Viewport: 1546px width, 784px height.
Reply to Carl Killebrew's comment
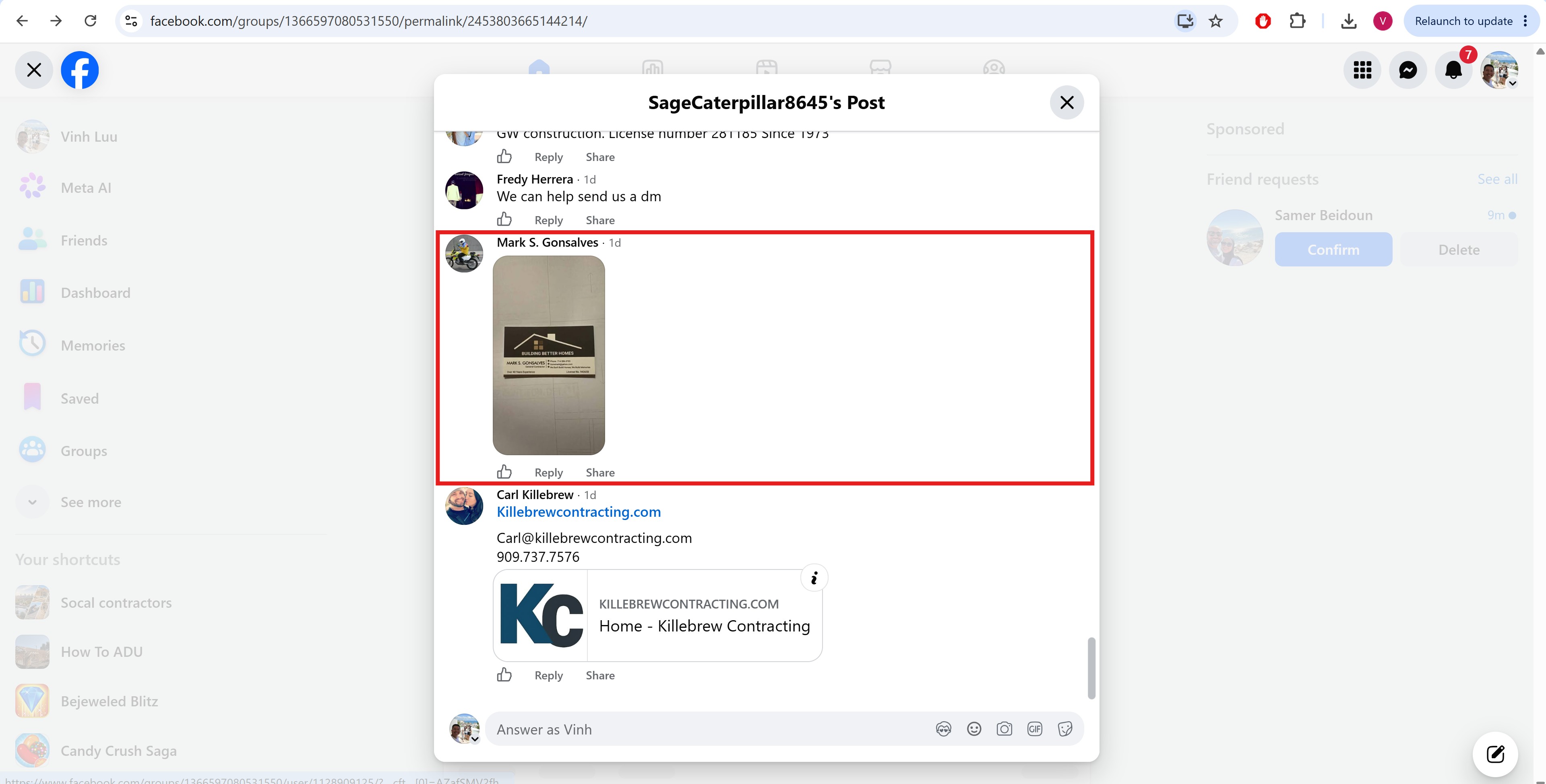[548, 675]
